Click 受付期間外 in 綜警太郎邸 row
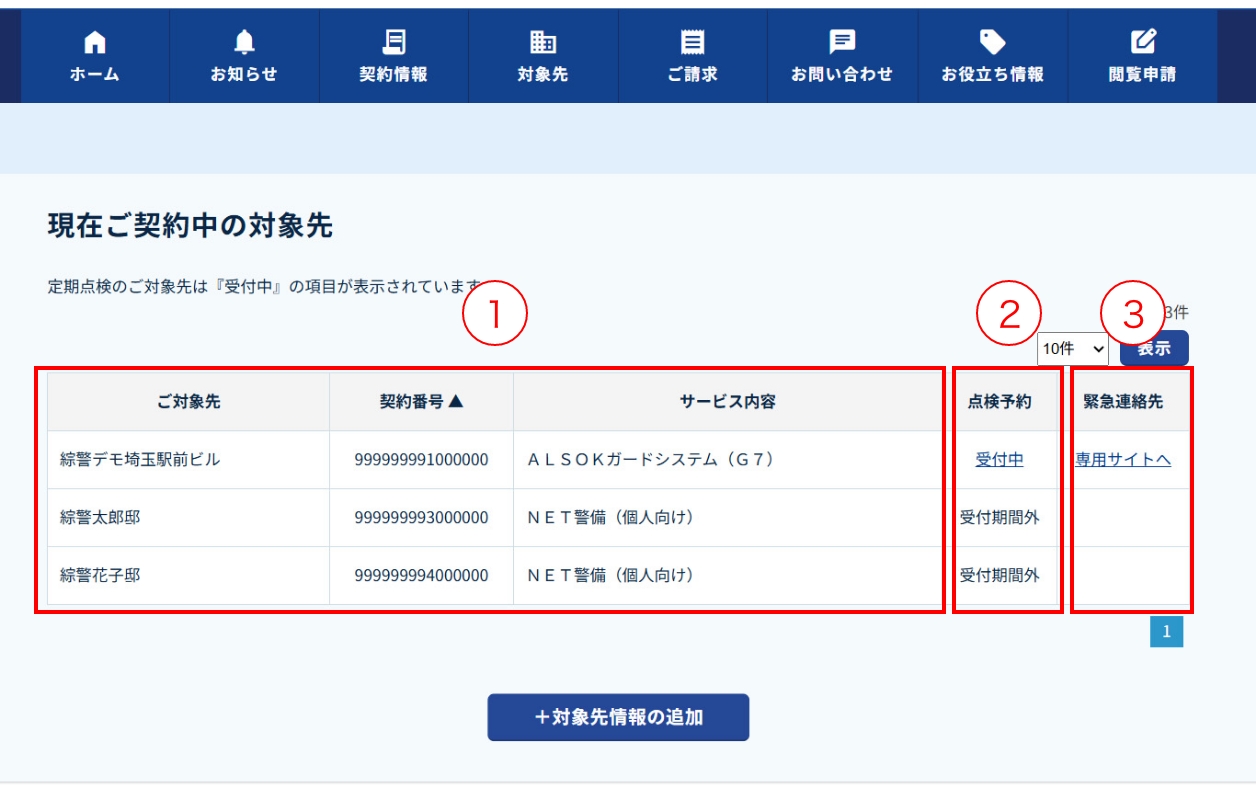The width and height of the screenshot is (1256, 785). (1000, 518)
